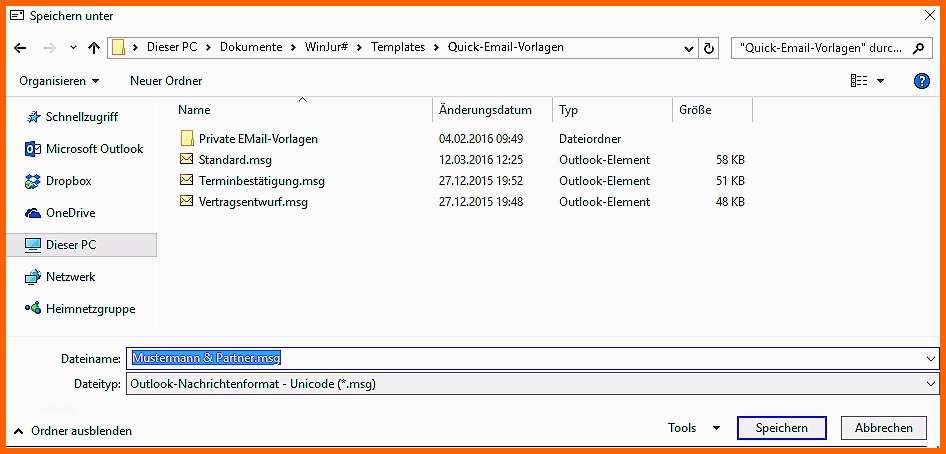Click the 51 KB size cell
The height and width of the screenshot is (454, 946).
[730, 181]
